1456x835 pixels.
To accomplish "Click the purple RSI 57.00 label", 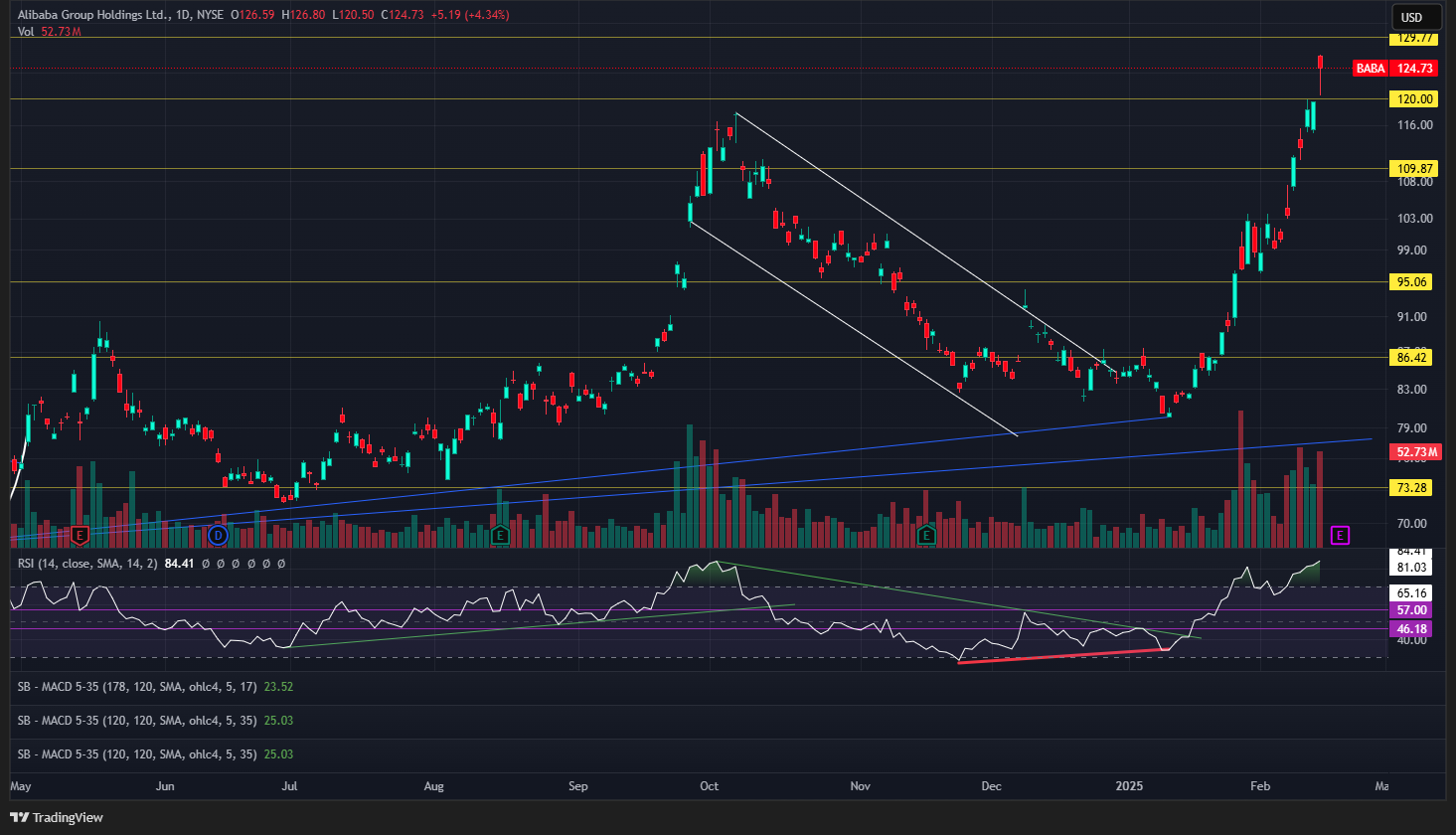I will click(x=1411, y=610).
